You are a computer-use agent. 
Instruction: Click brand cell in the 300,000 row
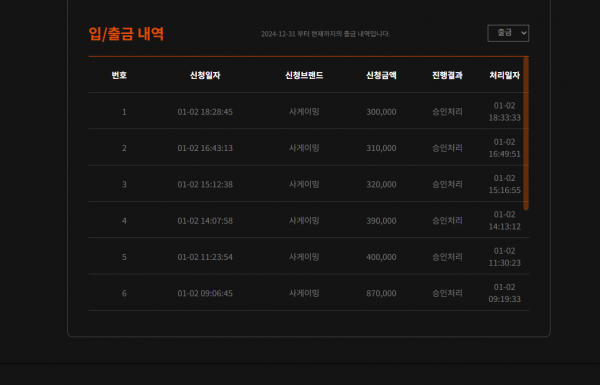(x=304, y=112)
